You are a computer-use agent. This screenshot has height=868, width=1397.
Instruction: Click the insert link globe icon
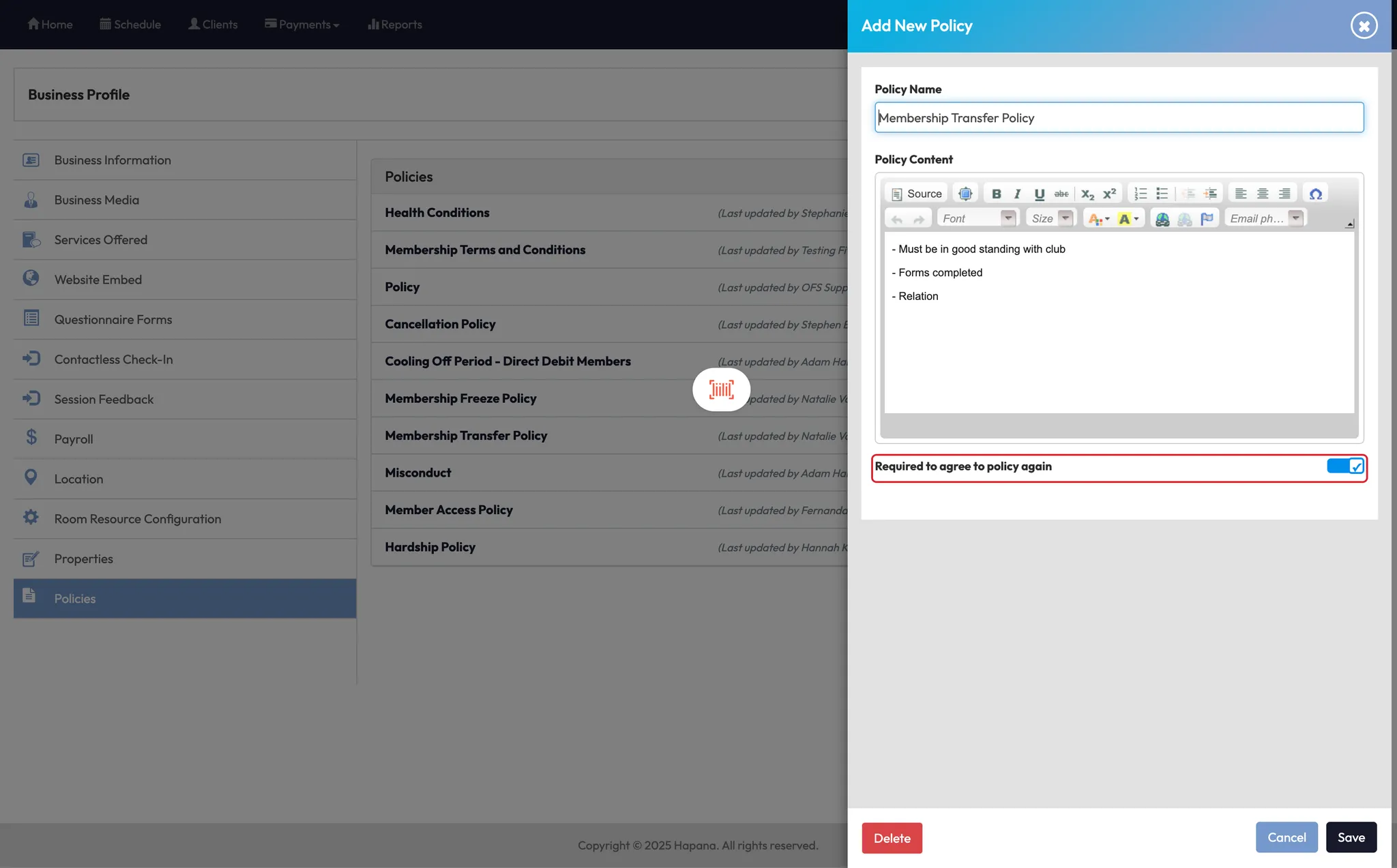click(1162, 219)
